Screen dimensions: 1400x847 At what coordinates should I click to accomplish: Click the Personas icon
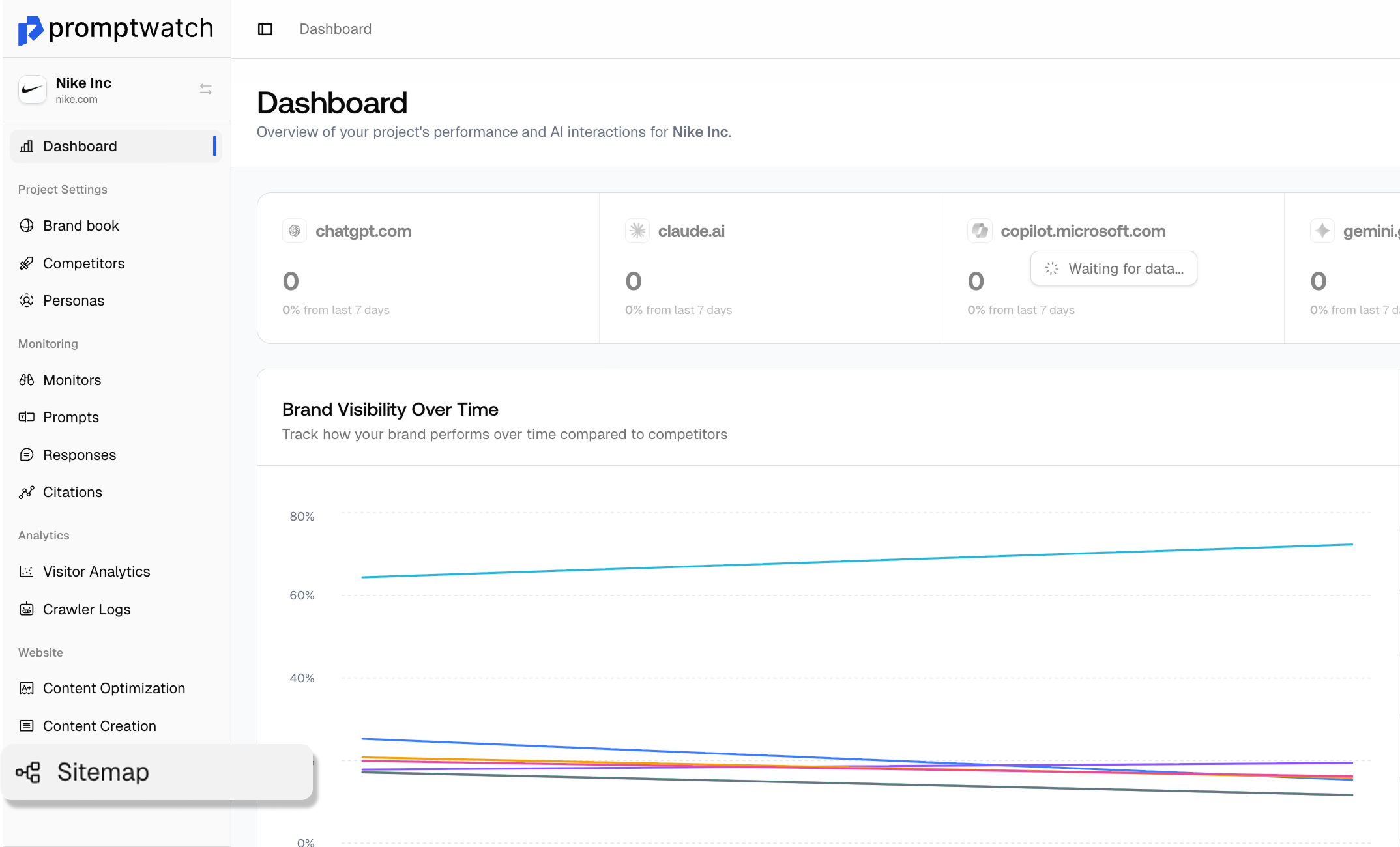(x=27, y=300)
